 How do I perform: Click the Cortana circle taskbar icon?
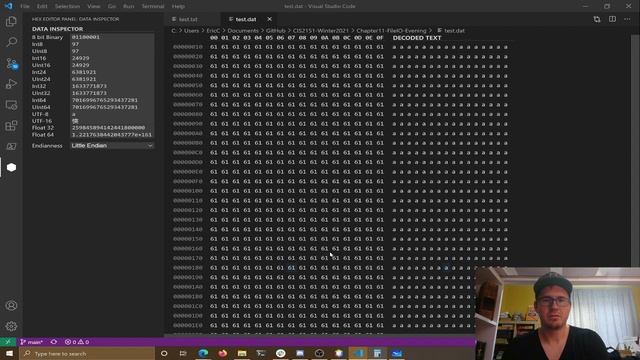(164, 353)
